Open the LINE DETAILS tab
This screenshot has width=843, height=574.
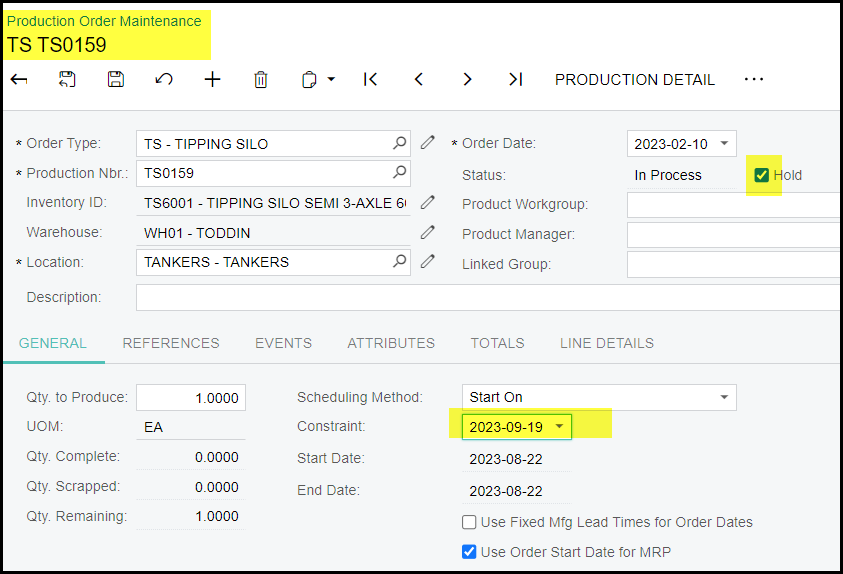[x=606, y=343]
